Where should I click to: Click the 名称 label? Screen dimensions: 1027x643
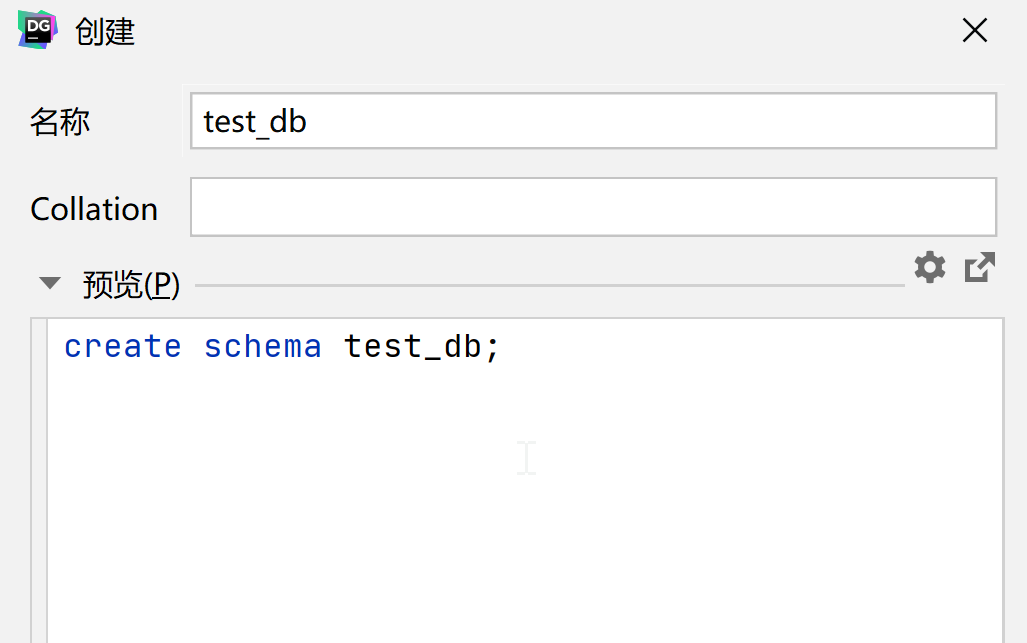point(60,122)
